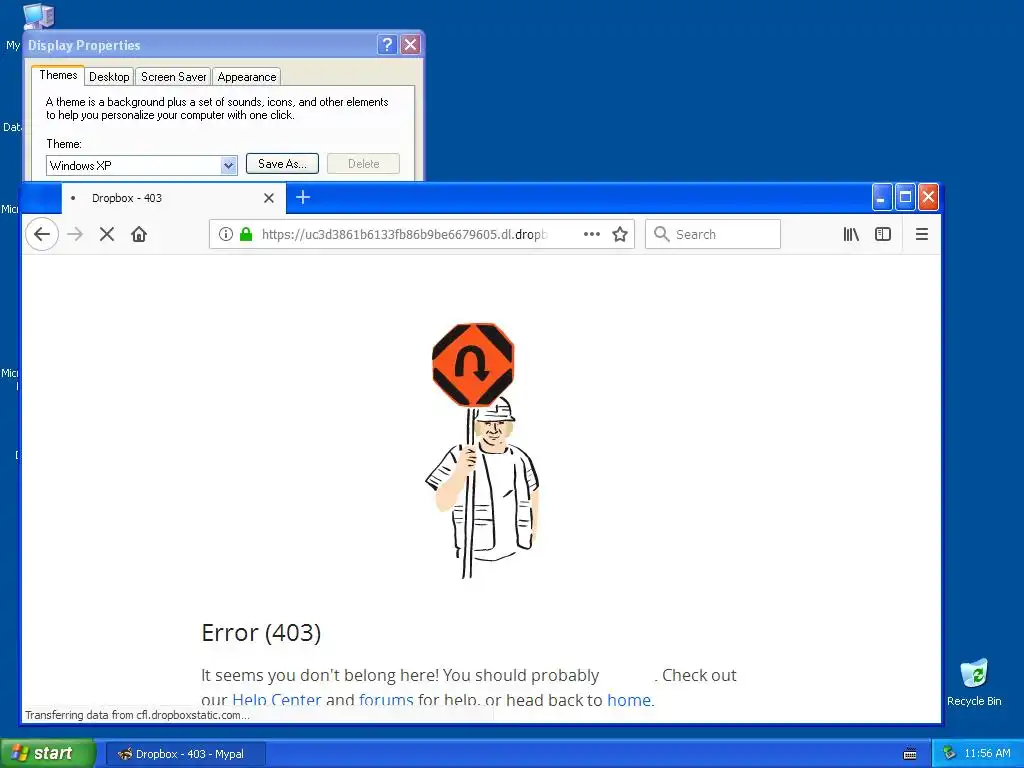Select the Dropbox - 403 browser tab
The image size is (1024, 768).
pyautogui.click(x=174, y=198)
